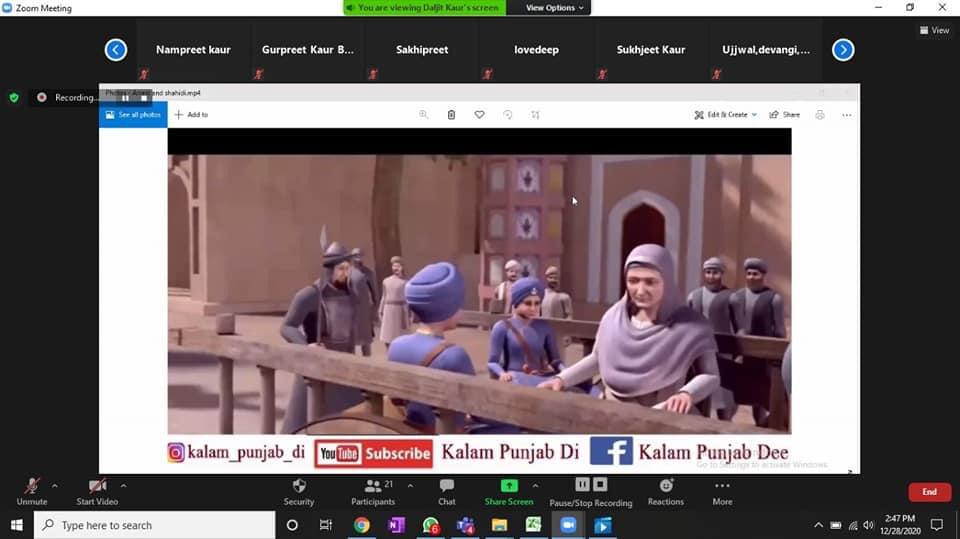Open Cortana circle on the taskbar
Screen dimensions: 960x539
click(292, 525)
